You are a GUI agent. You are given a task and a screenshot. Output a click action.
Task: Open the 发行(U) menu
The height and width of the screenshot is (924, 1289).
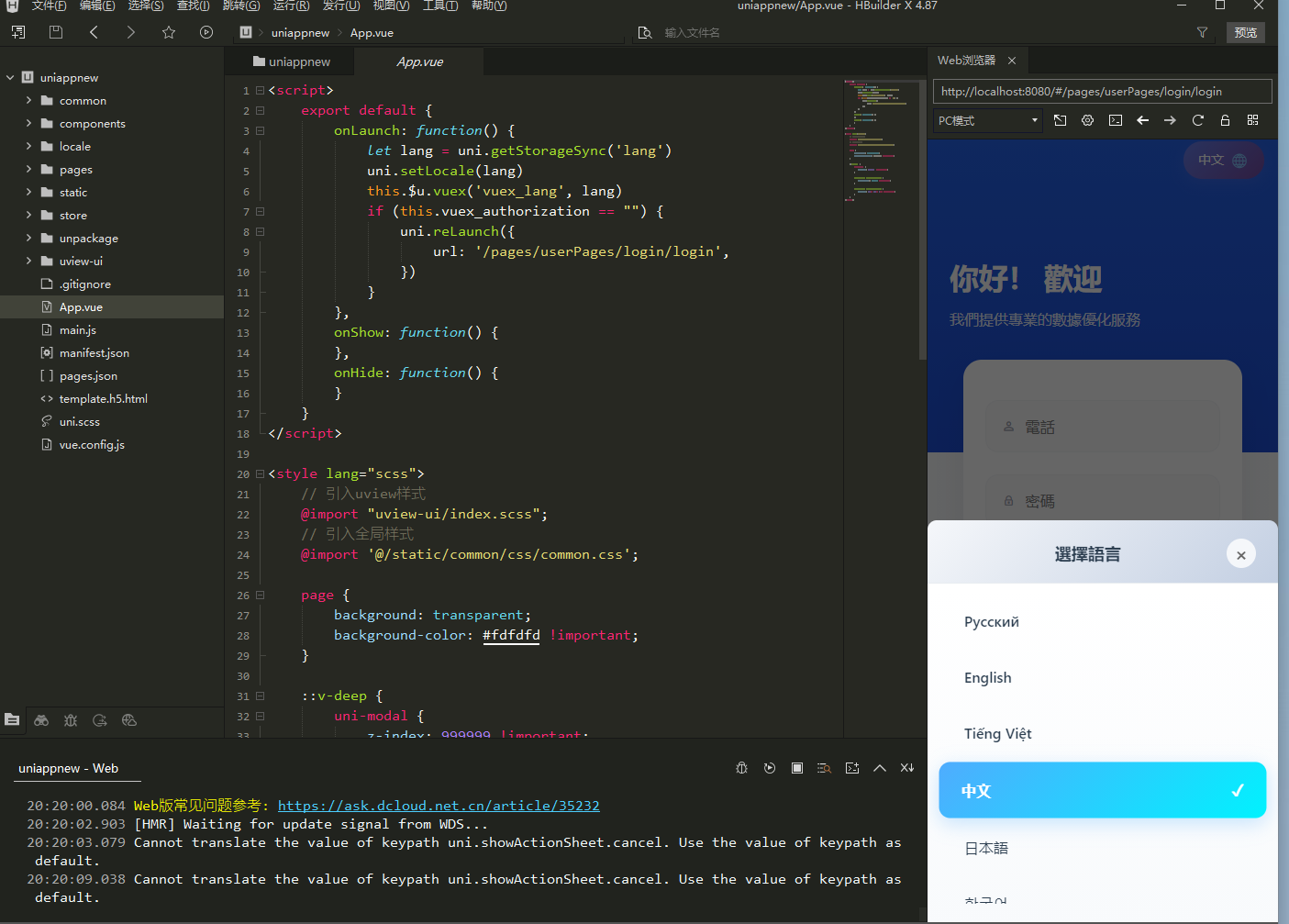tap(340, 6)
